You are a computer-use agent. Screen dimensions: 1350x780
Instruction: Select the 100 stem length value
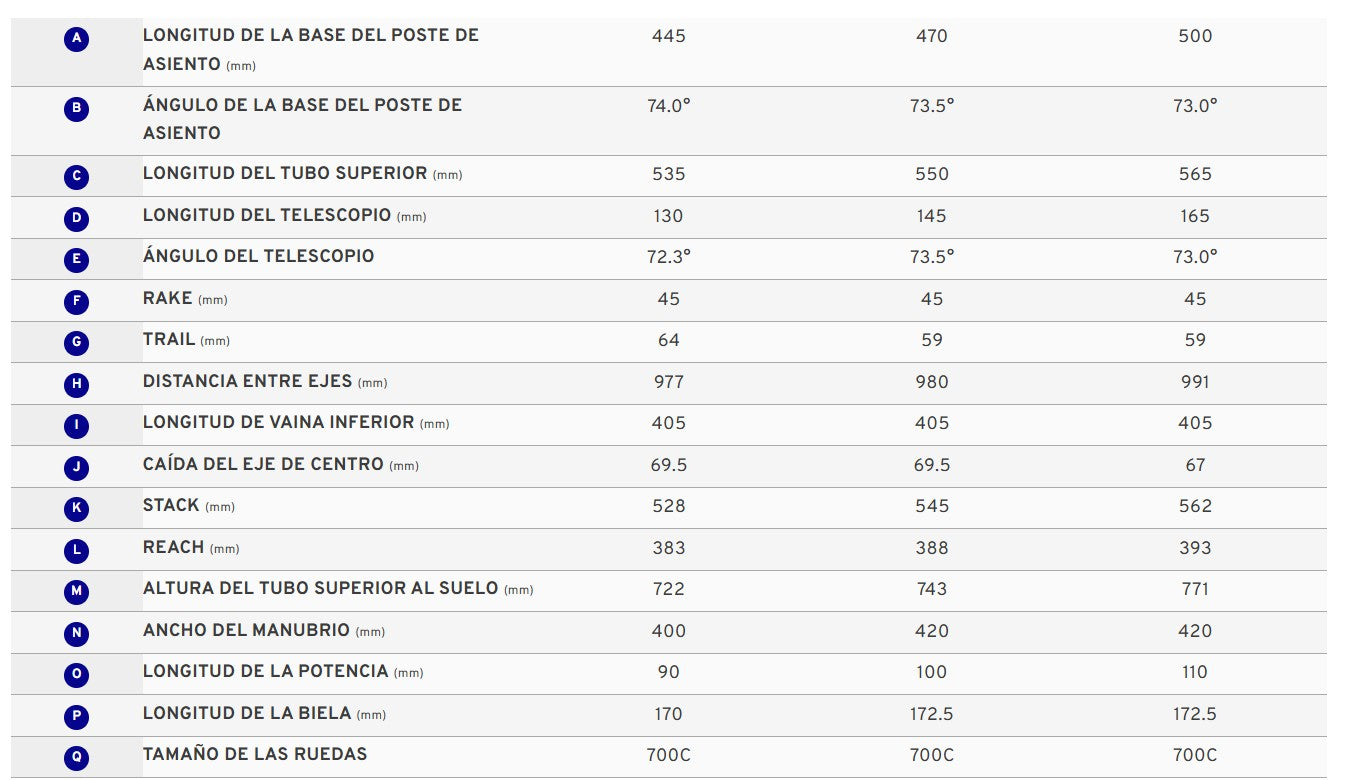click(932, 672)
